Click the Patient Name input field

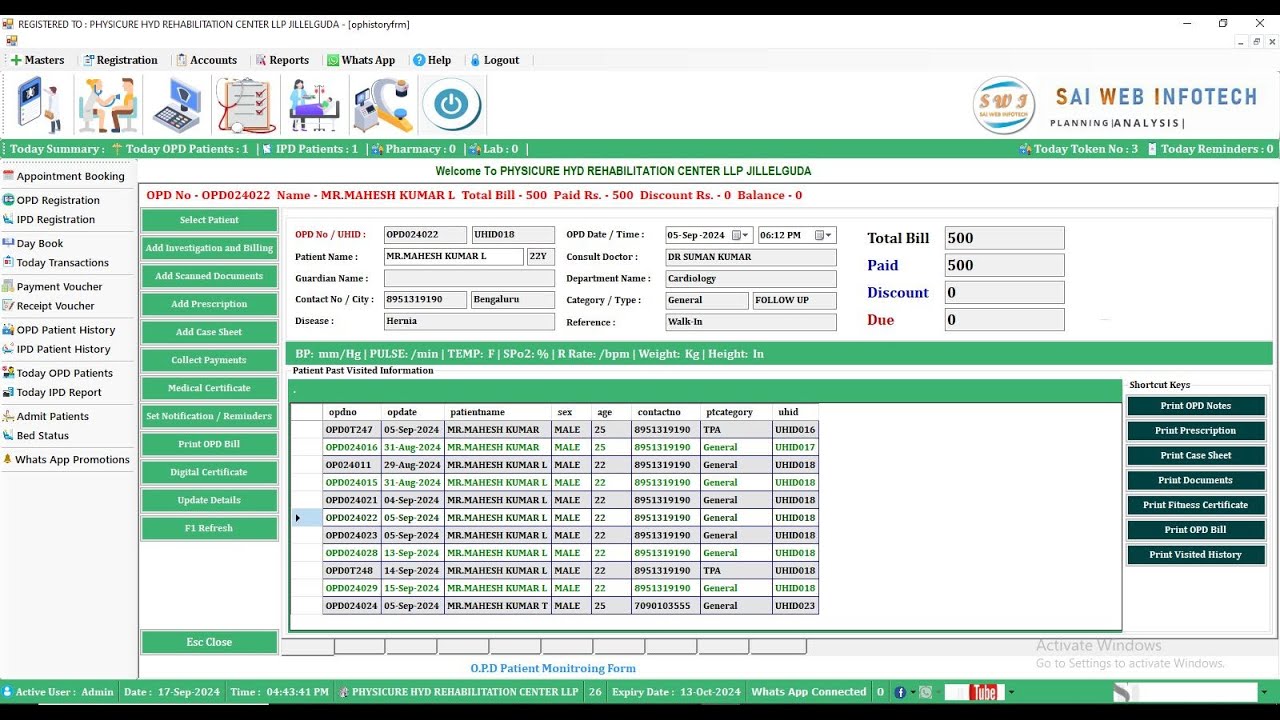point(454,257)
